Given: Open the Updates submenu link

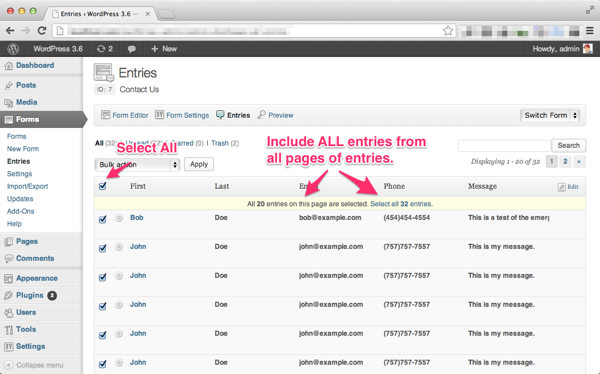Looking at the screenshot, I should coord(20,199).
